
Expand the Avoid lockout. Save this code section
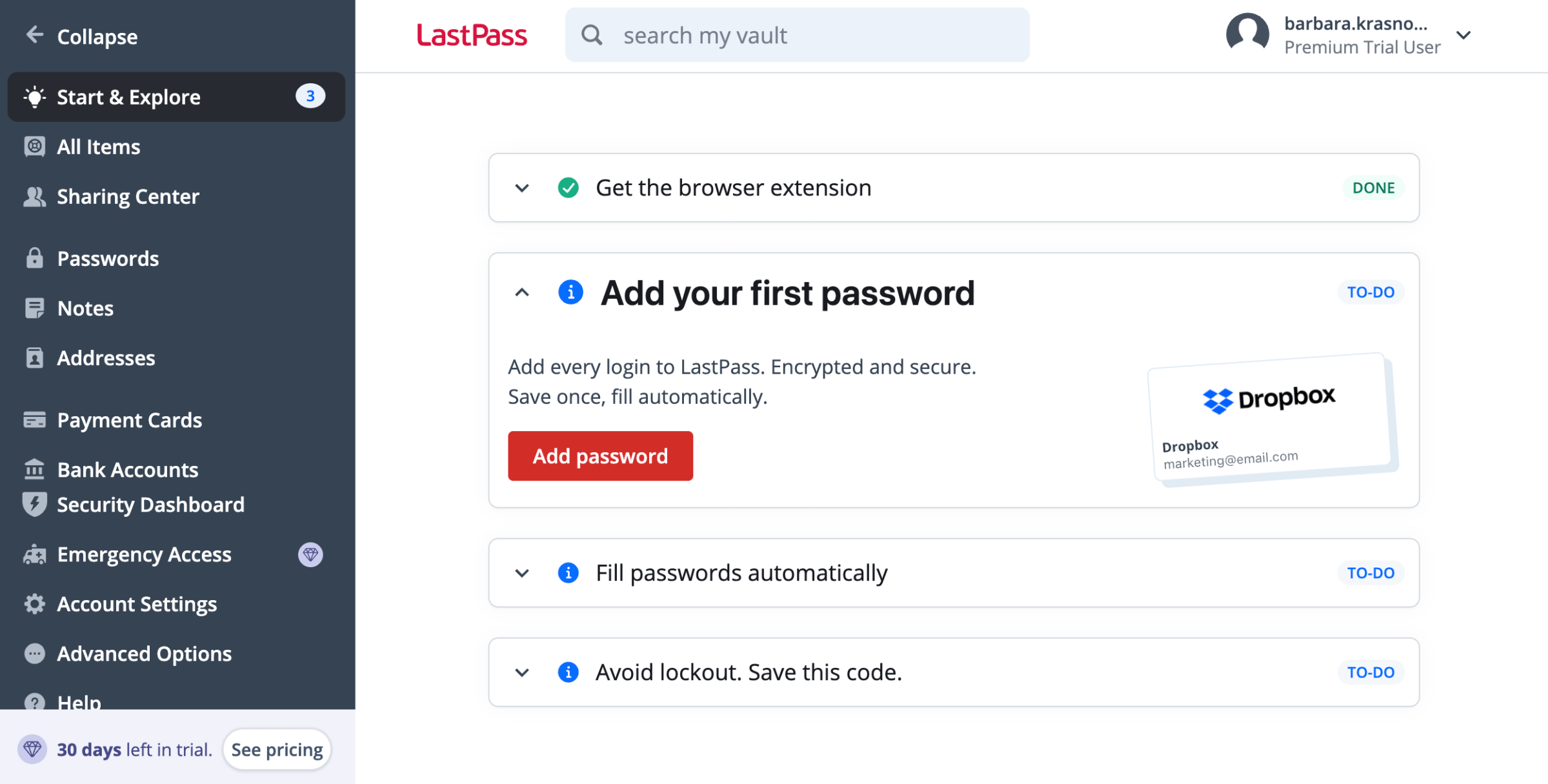522,672
